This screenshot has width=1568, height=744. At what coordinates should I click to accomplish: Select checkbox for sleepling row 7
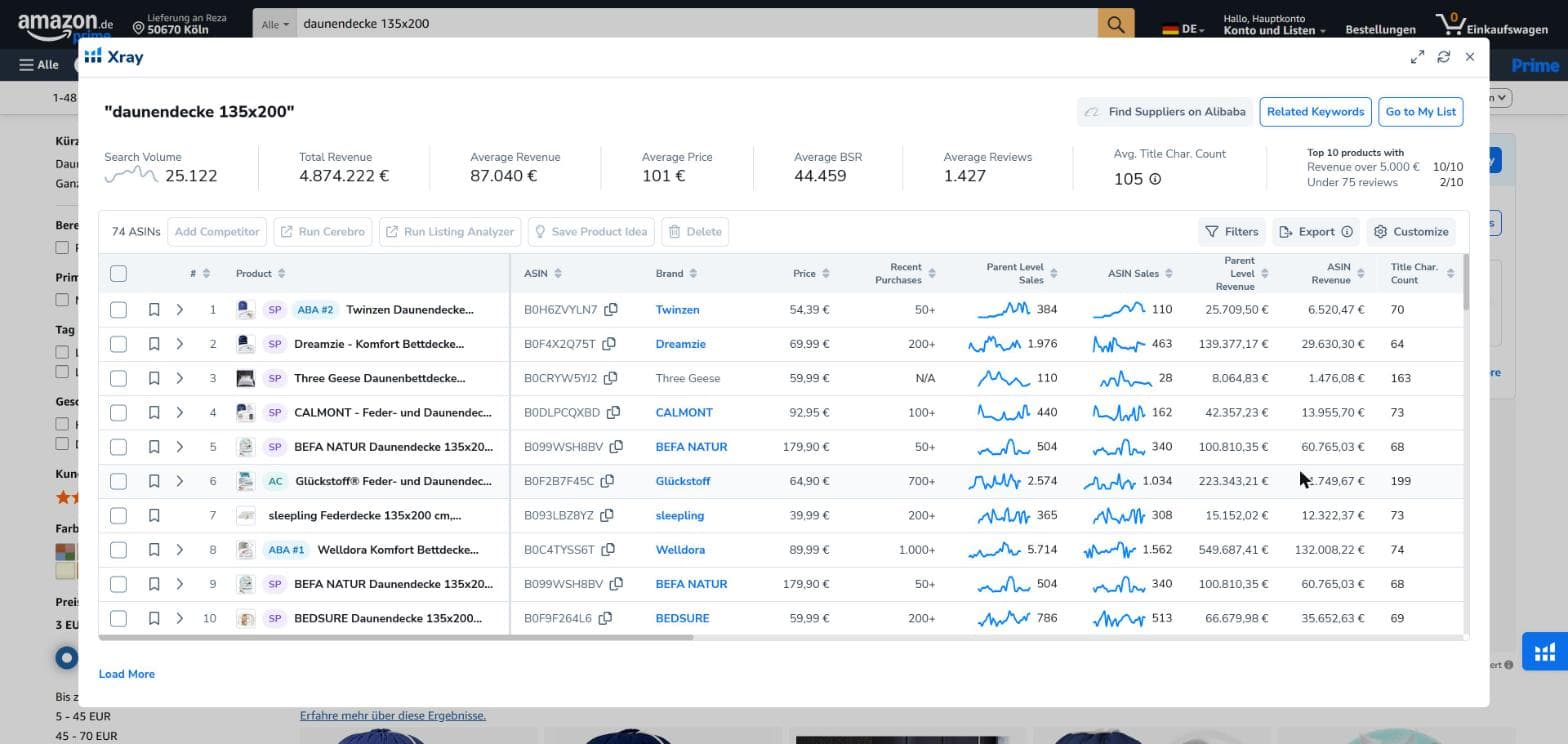pyautogui.click(x=118, y=516)
